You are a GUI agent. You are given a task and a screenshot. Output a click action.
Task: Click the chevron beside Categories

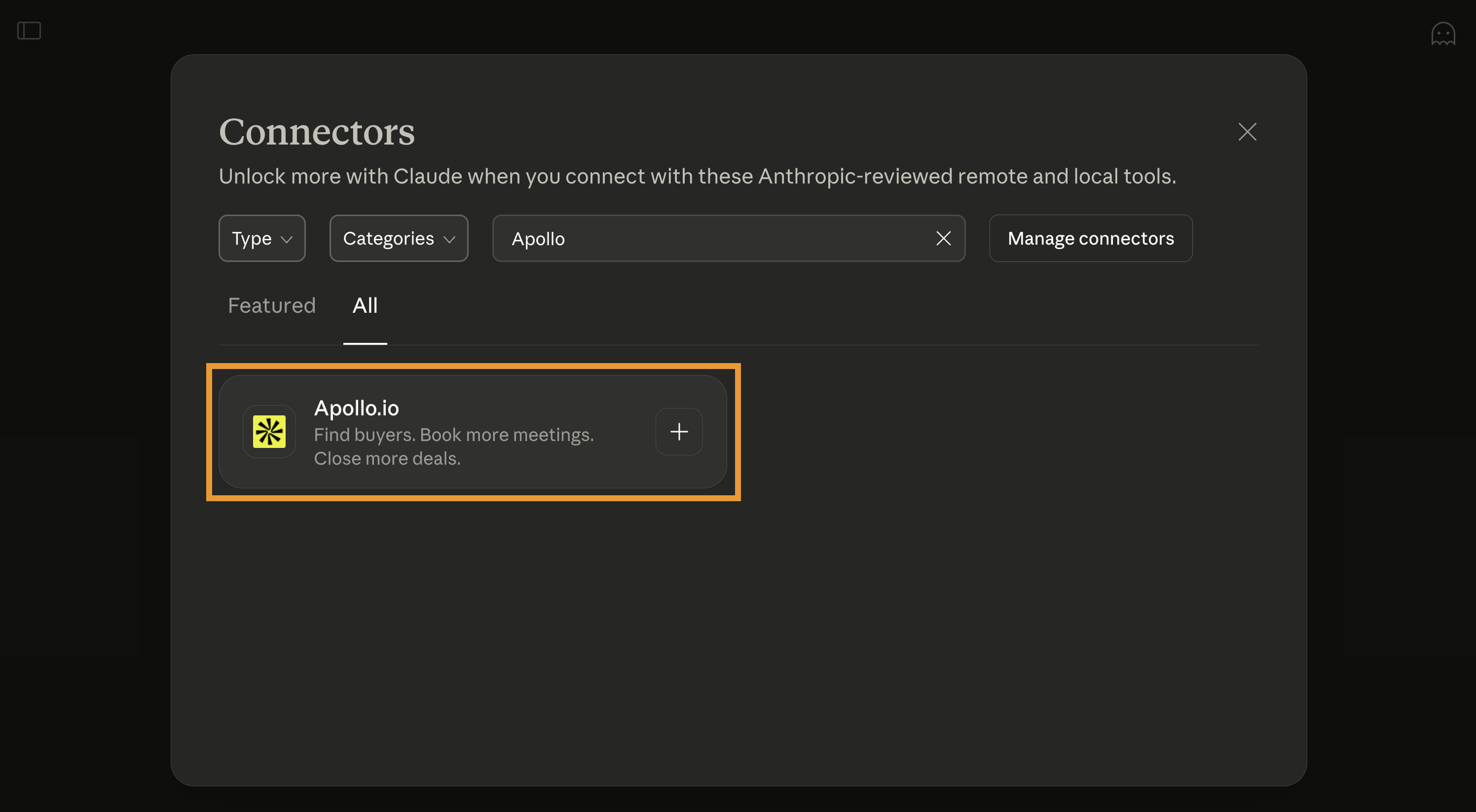click(x=449, y=240)
